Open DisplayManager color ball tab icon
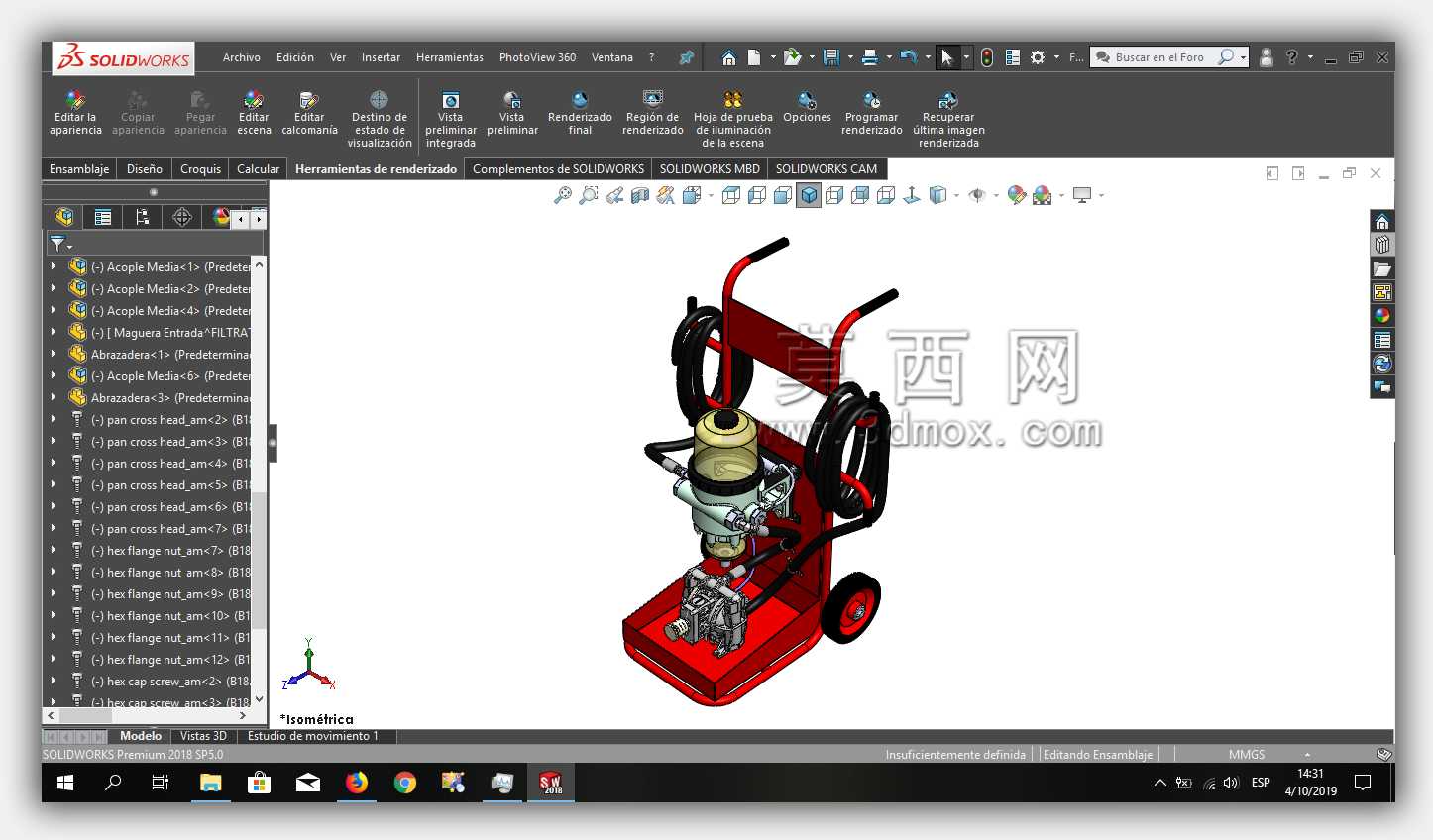The width and height of the screenshot is (1433, 840). 221,217
